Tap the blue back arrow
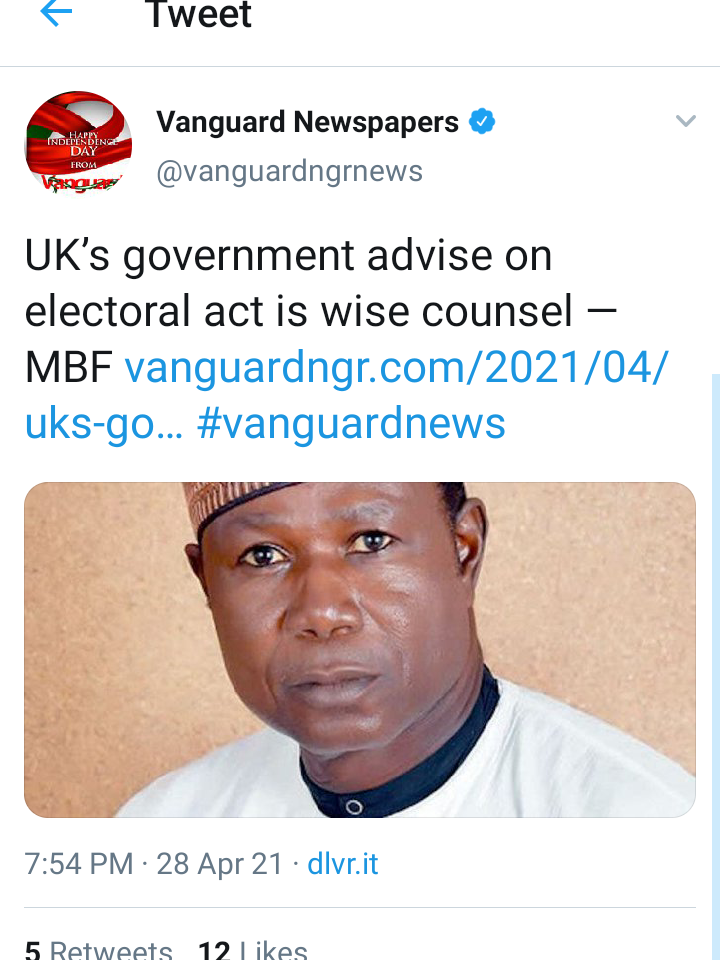 pos(56,13)
